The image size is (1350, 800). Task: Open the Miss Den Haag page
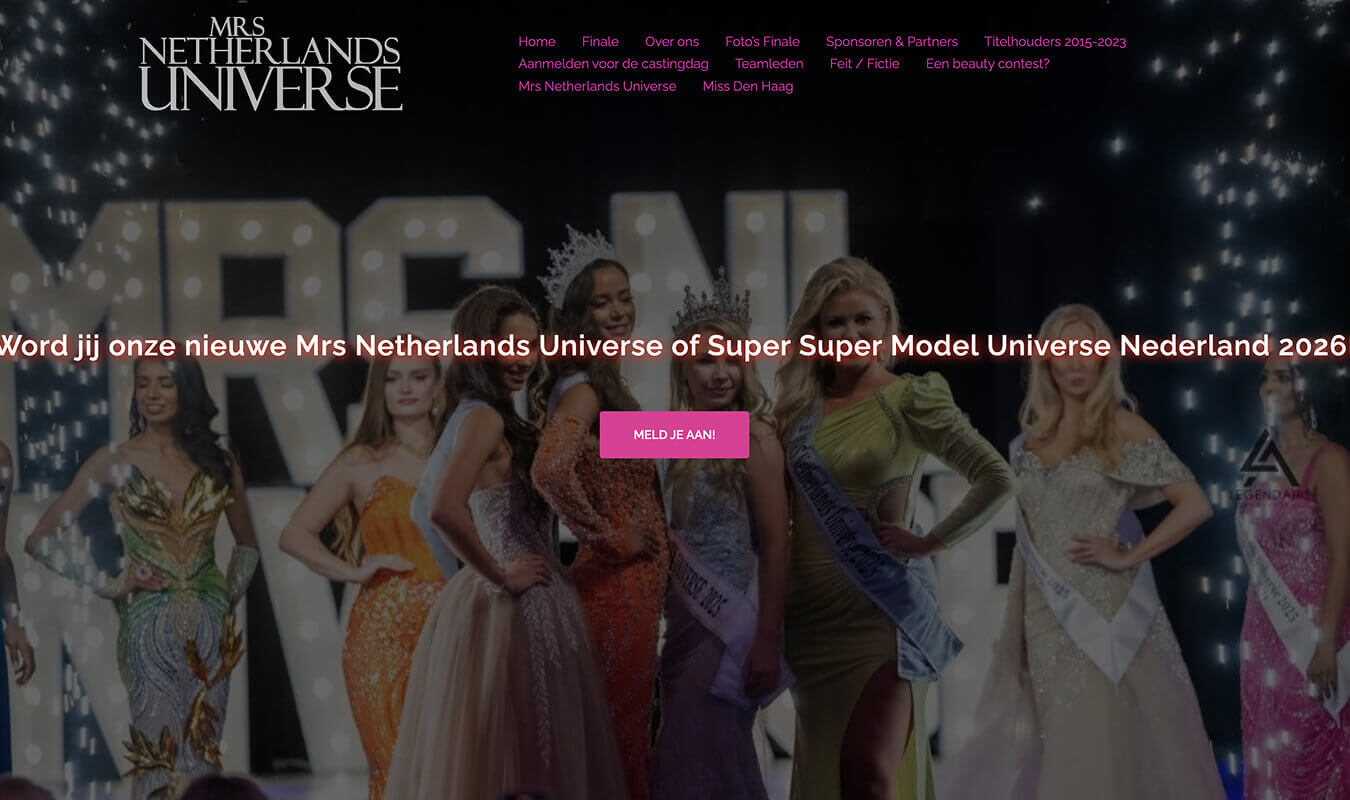748,86
